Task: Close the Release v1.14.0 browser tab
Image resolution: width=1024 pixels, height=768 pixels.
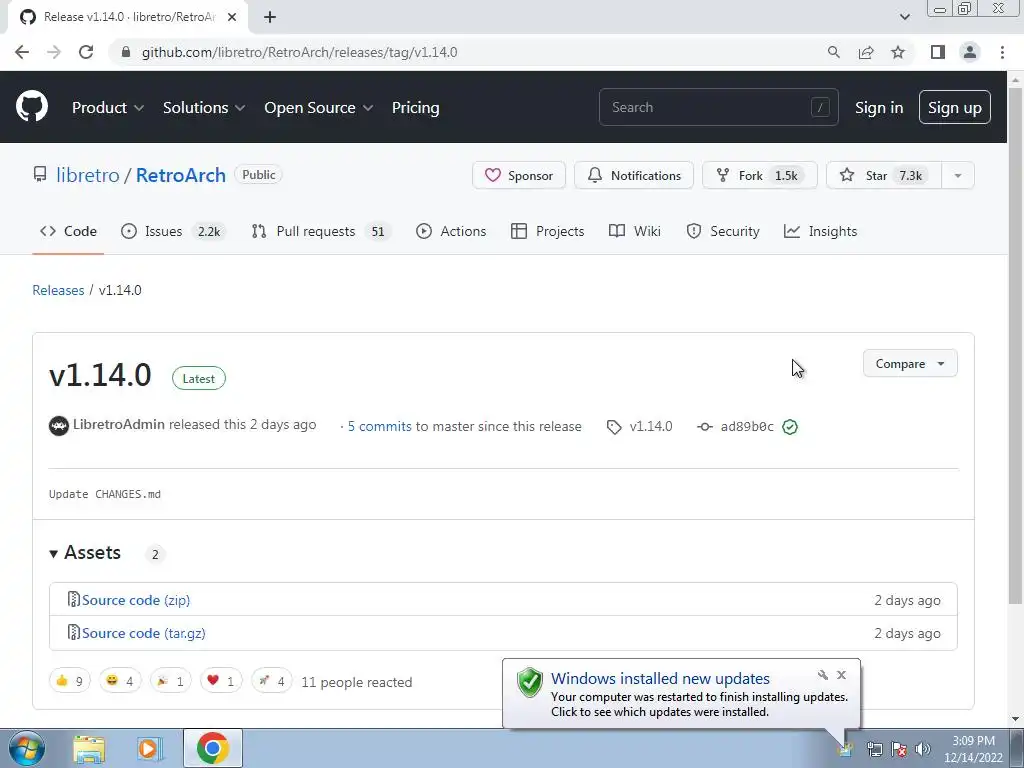Action: (x=232, y=17)
